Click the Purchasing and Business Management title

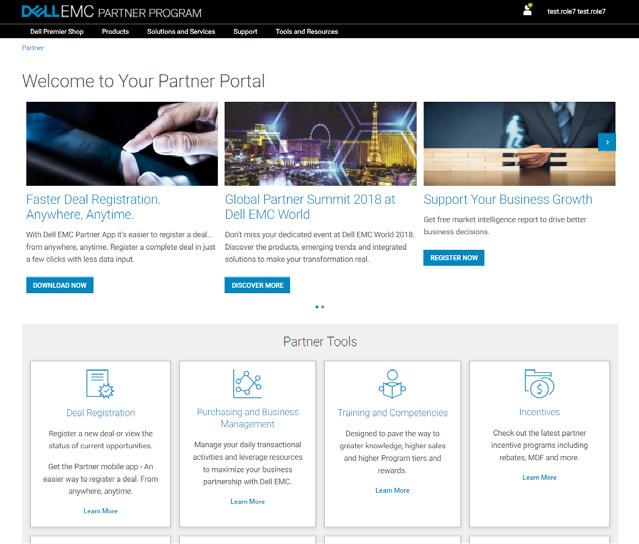(x=247, y=418)
